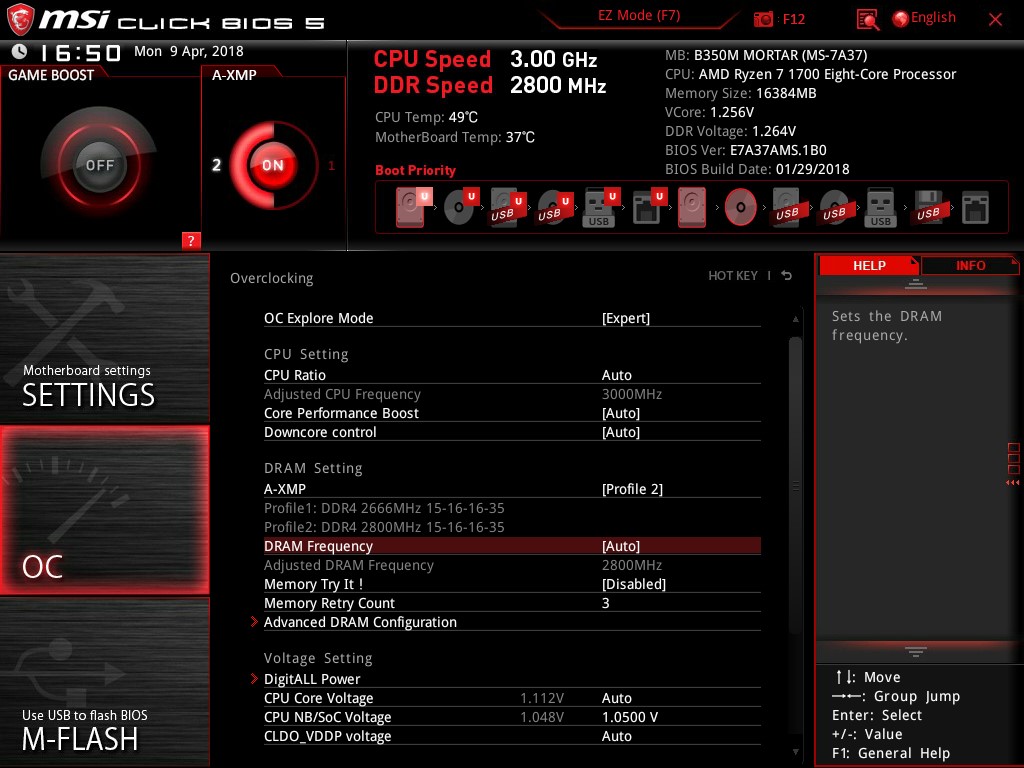Viewport: 1024px width, 768px height.
Task: Click the F12 screenshot label
Action: coord(793,19)
